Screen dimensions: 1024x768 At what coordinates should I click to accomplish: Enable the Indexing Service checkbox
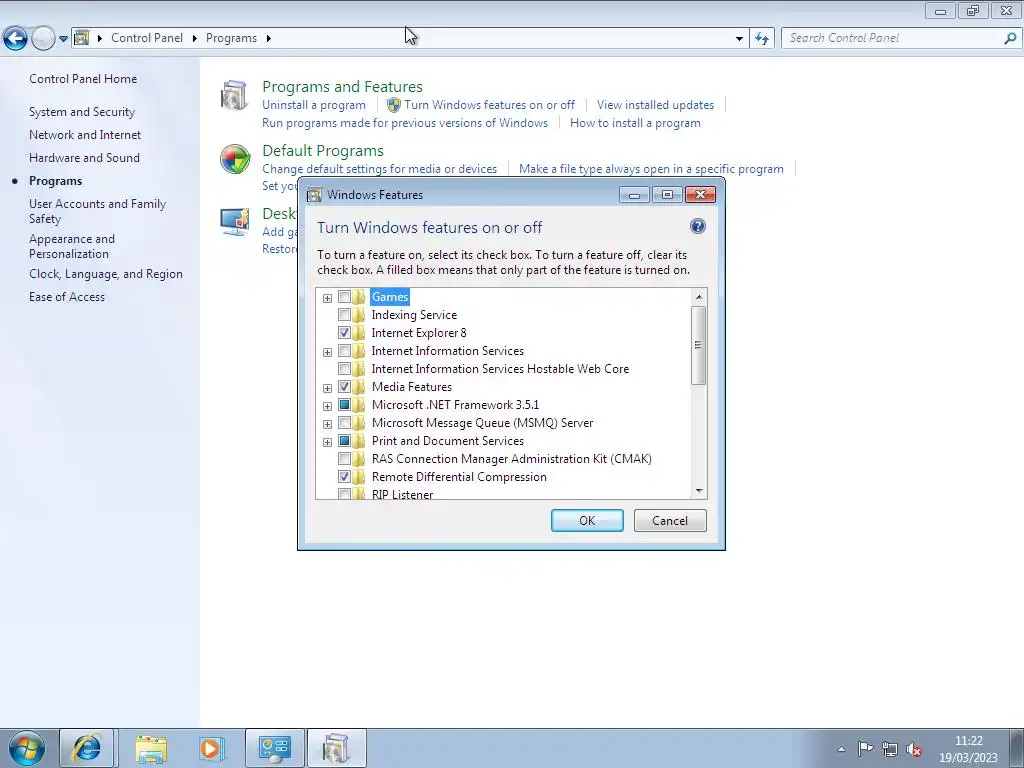pos(344,315)
